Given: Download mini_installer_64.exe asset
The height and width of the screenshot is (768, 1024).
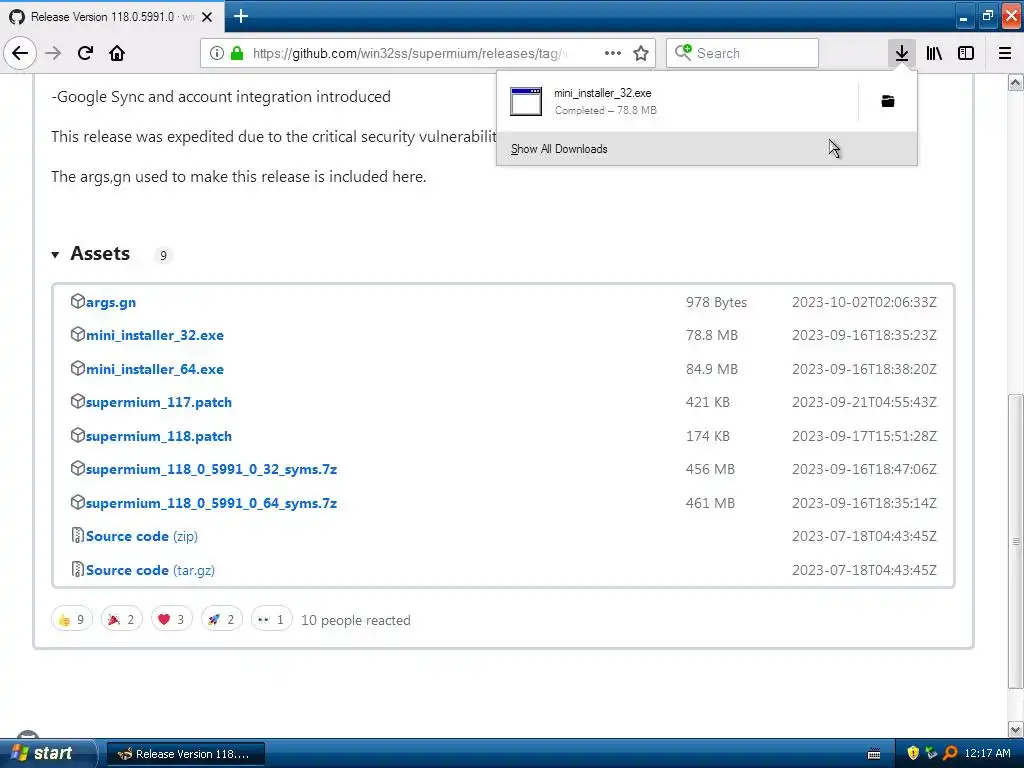Looking at the screenshot, I should click(155, 369).
